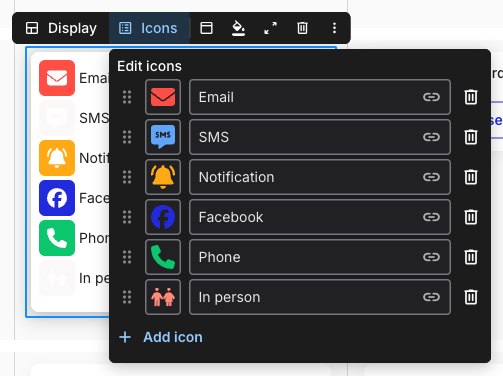Change the In person people icon
This screenshot has width=503, height=376.
[x=163, y=297]
